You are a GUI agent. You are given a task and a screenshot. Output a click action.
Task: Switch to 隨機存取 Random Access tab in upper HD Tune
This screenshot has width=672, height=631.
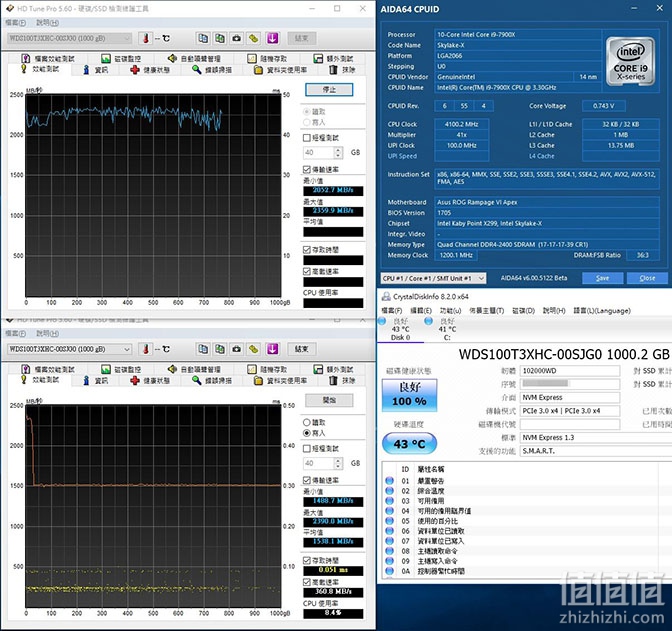tap(267, 58)
